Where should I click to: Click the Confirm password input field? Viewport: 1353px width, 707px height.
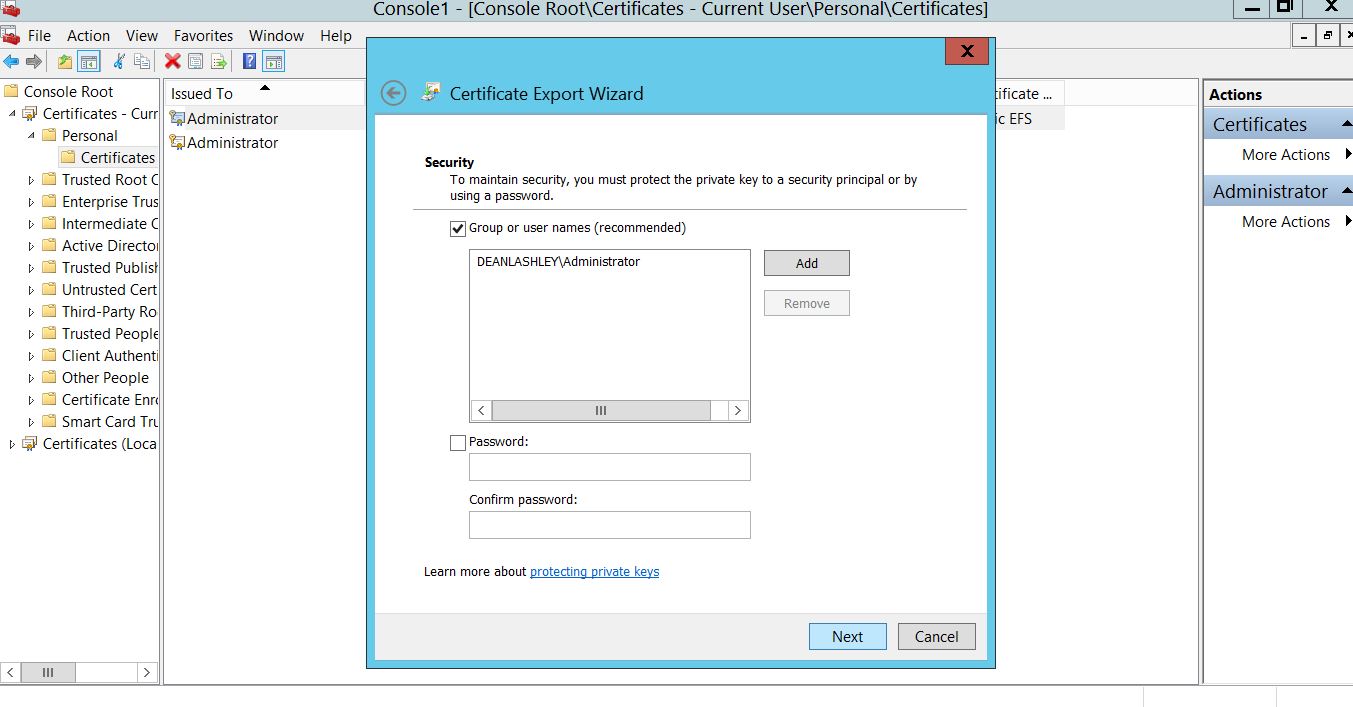coord(609,525)
